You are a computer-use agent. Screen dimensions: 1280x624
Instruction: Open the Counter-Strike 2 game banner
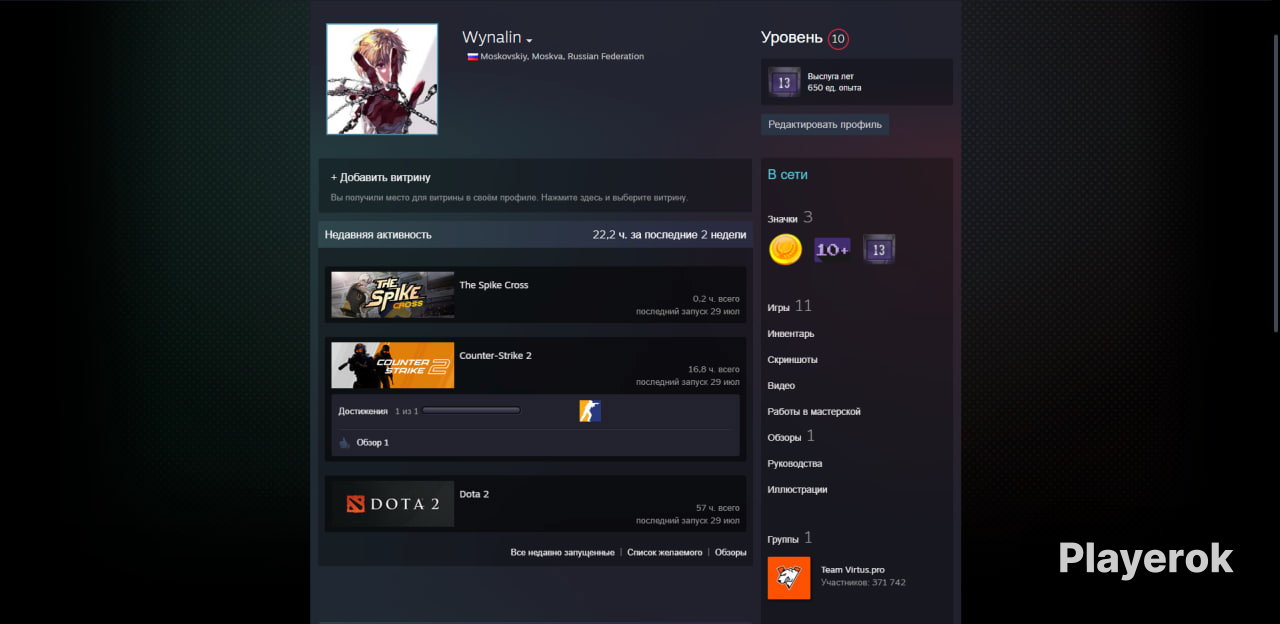pyautogui.click(x=393, y=365)
